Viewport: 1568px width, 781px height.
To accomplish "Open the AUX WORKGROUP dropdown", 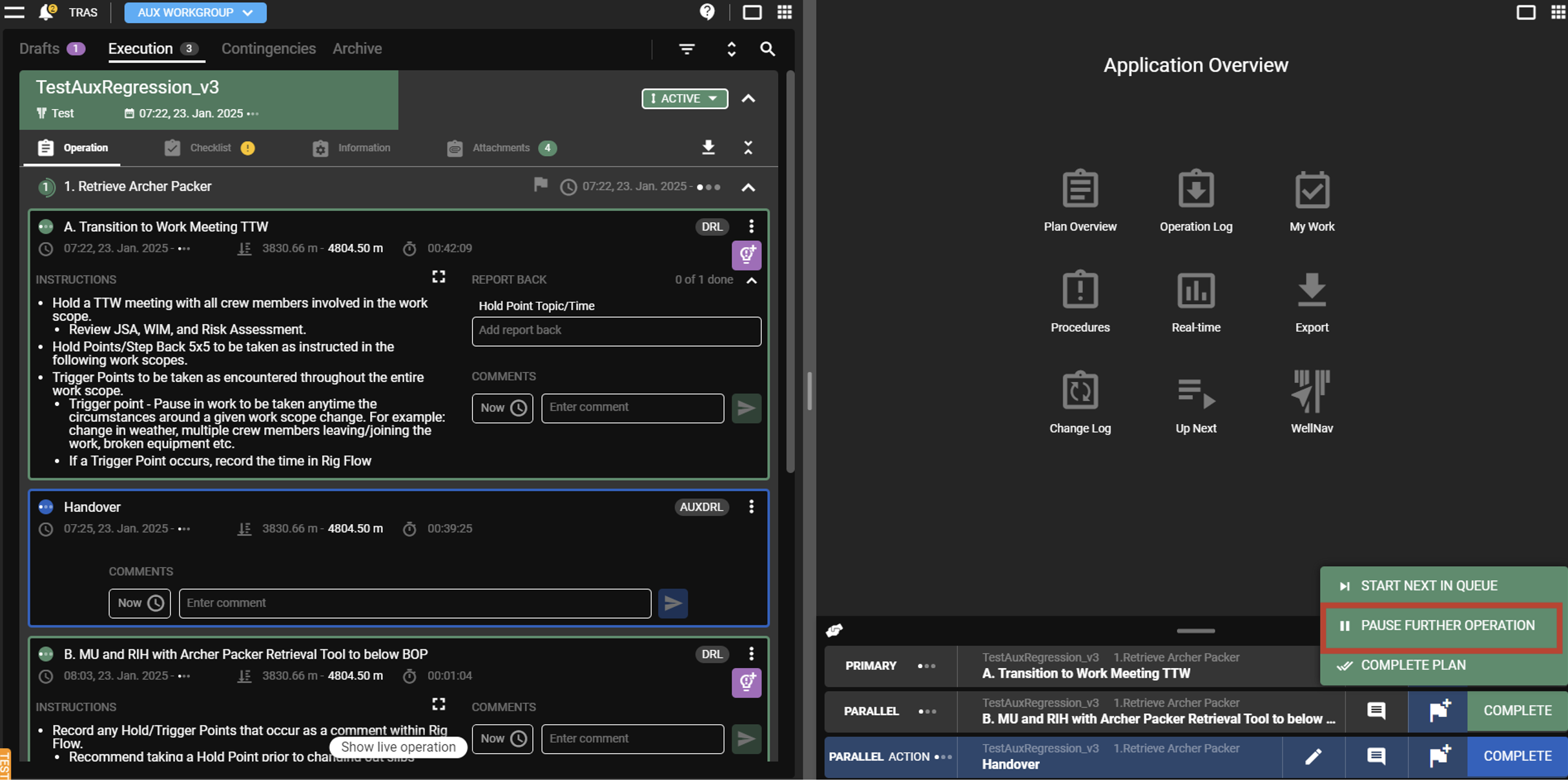I will [x=194, y=12].
